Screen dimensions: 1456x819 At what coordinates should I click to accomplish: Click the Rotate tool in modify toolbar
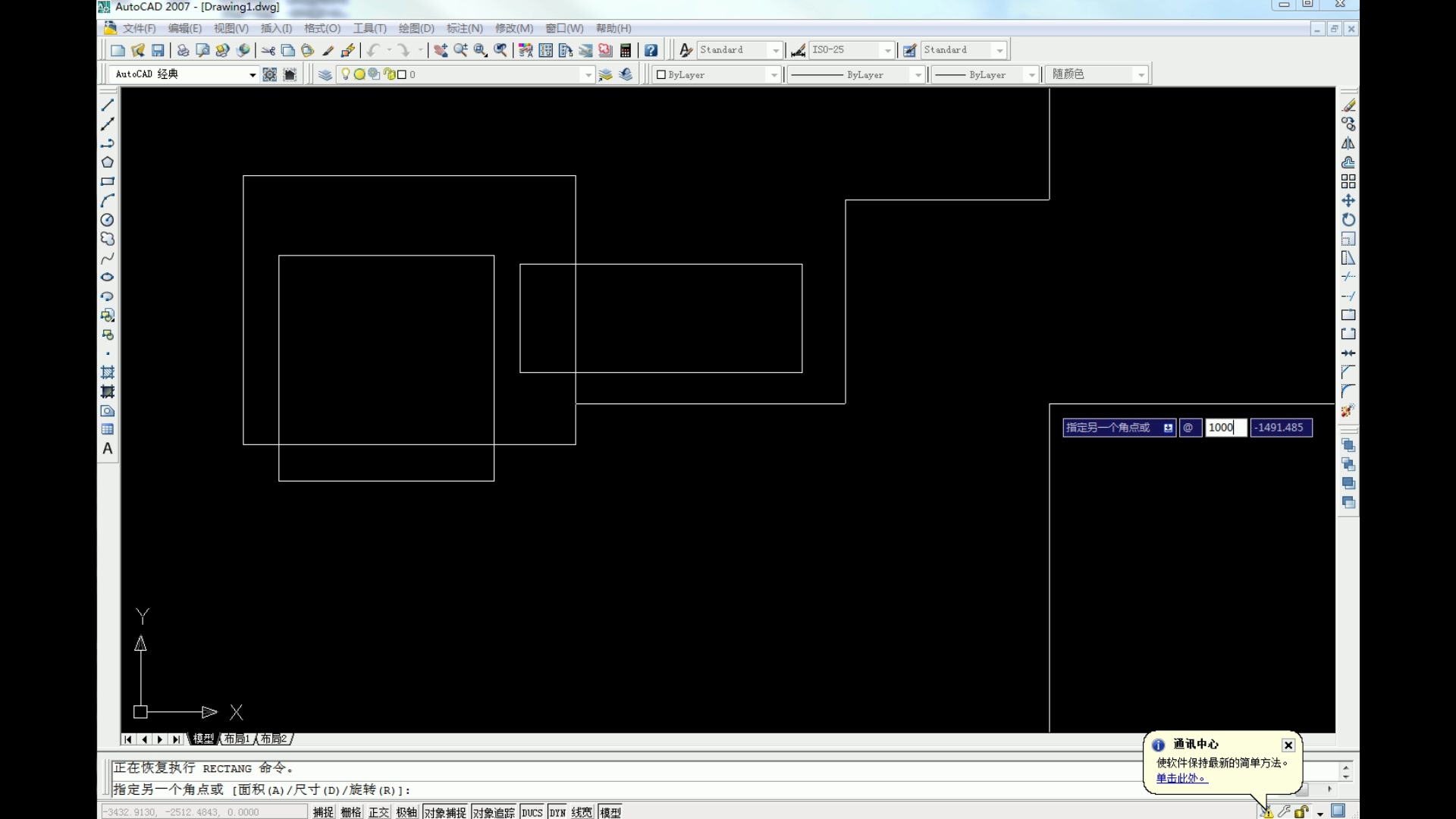coord(1348,220)
